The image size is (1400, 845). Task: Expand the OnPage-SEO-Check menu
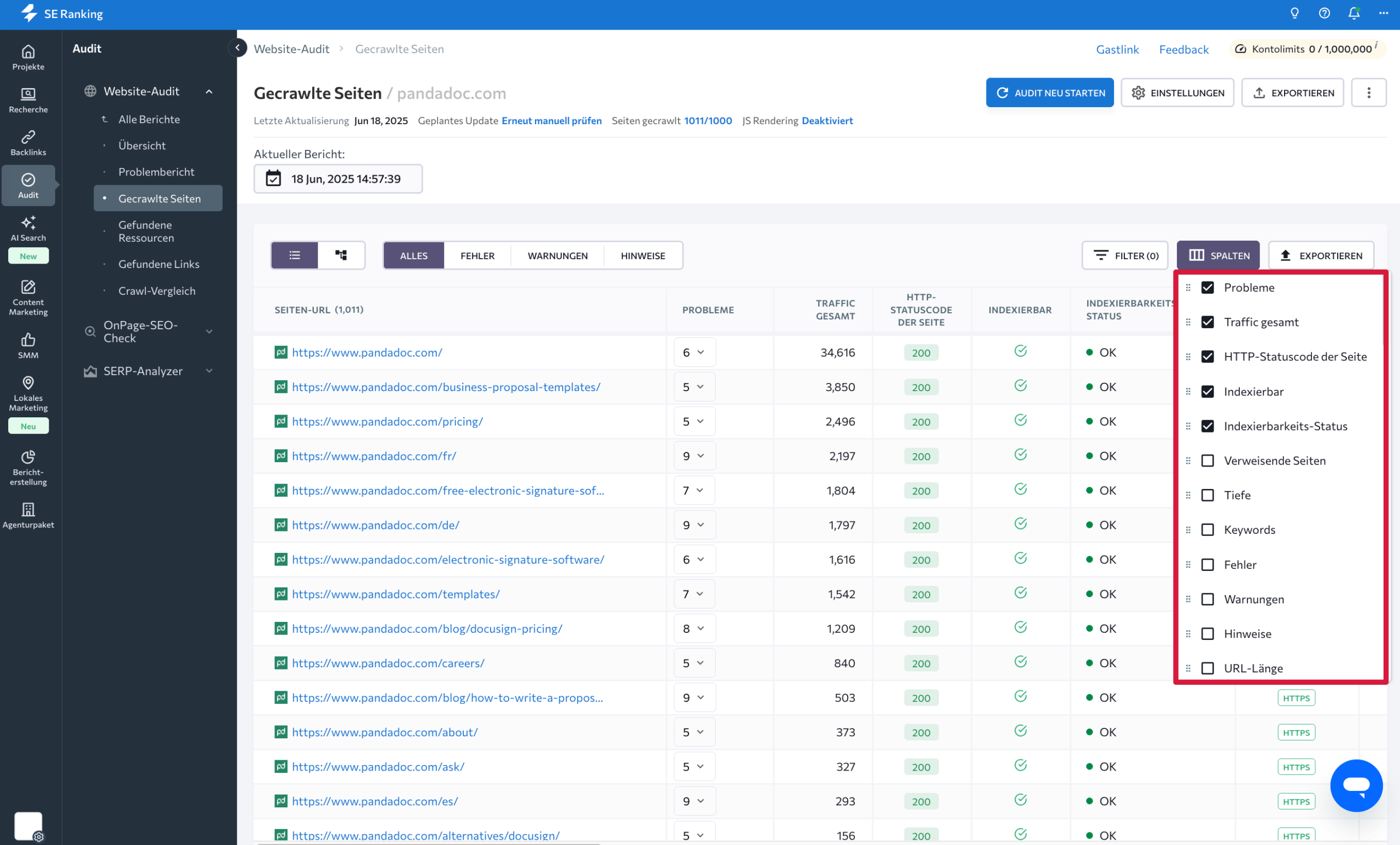pyautogui.click(x=209, y=331)
